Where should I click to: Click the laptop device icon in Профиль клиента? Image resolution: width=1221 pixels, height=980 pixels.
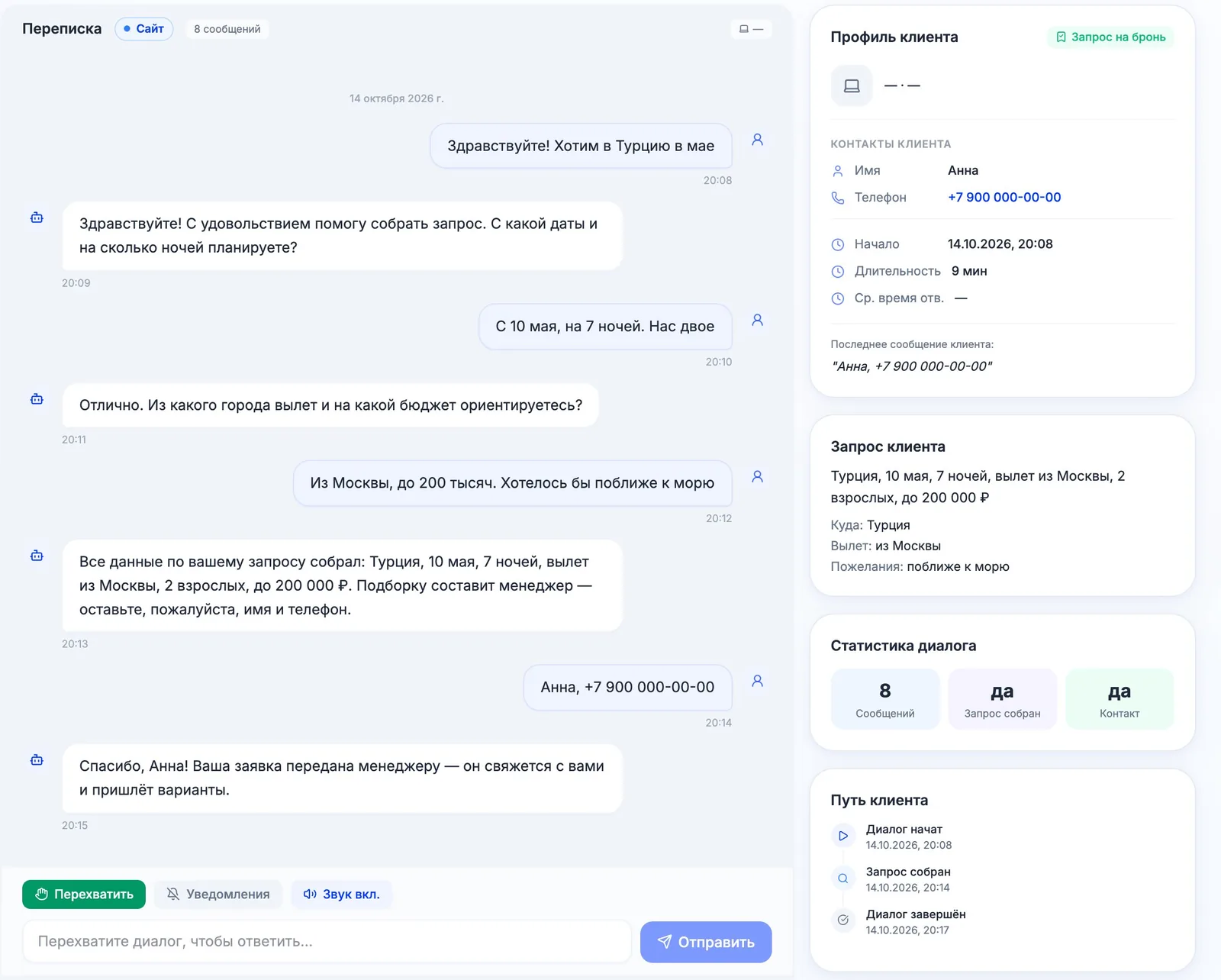point(852,85)
